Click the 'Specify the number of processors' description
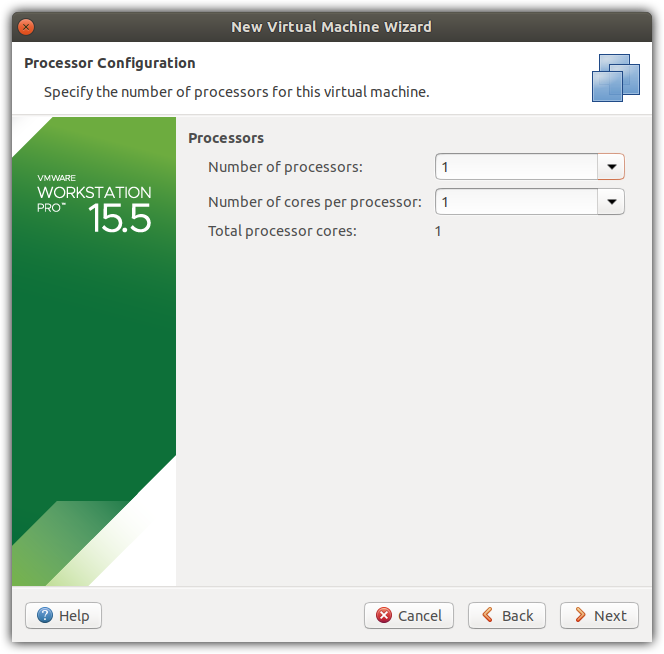Viewport: 664px width, 654px height. tap(237, 92)
